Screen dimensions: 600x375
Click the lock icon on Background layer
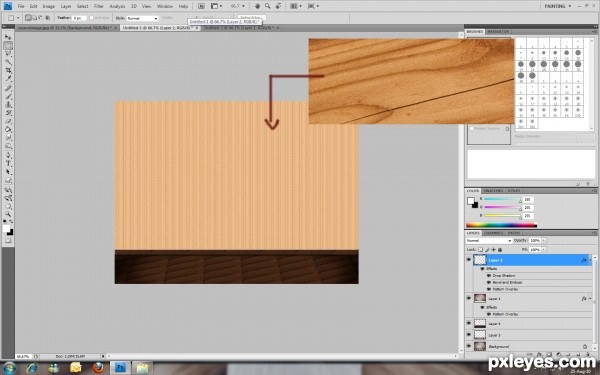tap(585, 346)
